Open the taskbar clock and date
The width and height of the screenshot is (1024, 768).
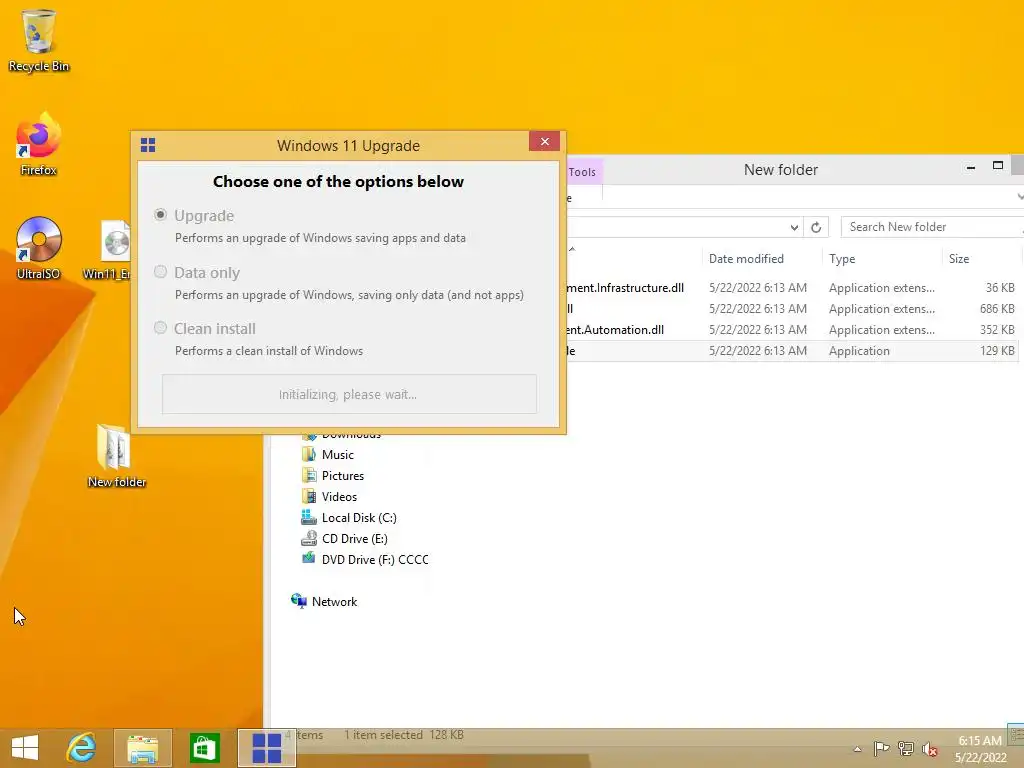click(980, 749)
